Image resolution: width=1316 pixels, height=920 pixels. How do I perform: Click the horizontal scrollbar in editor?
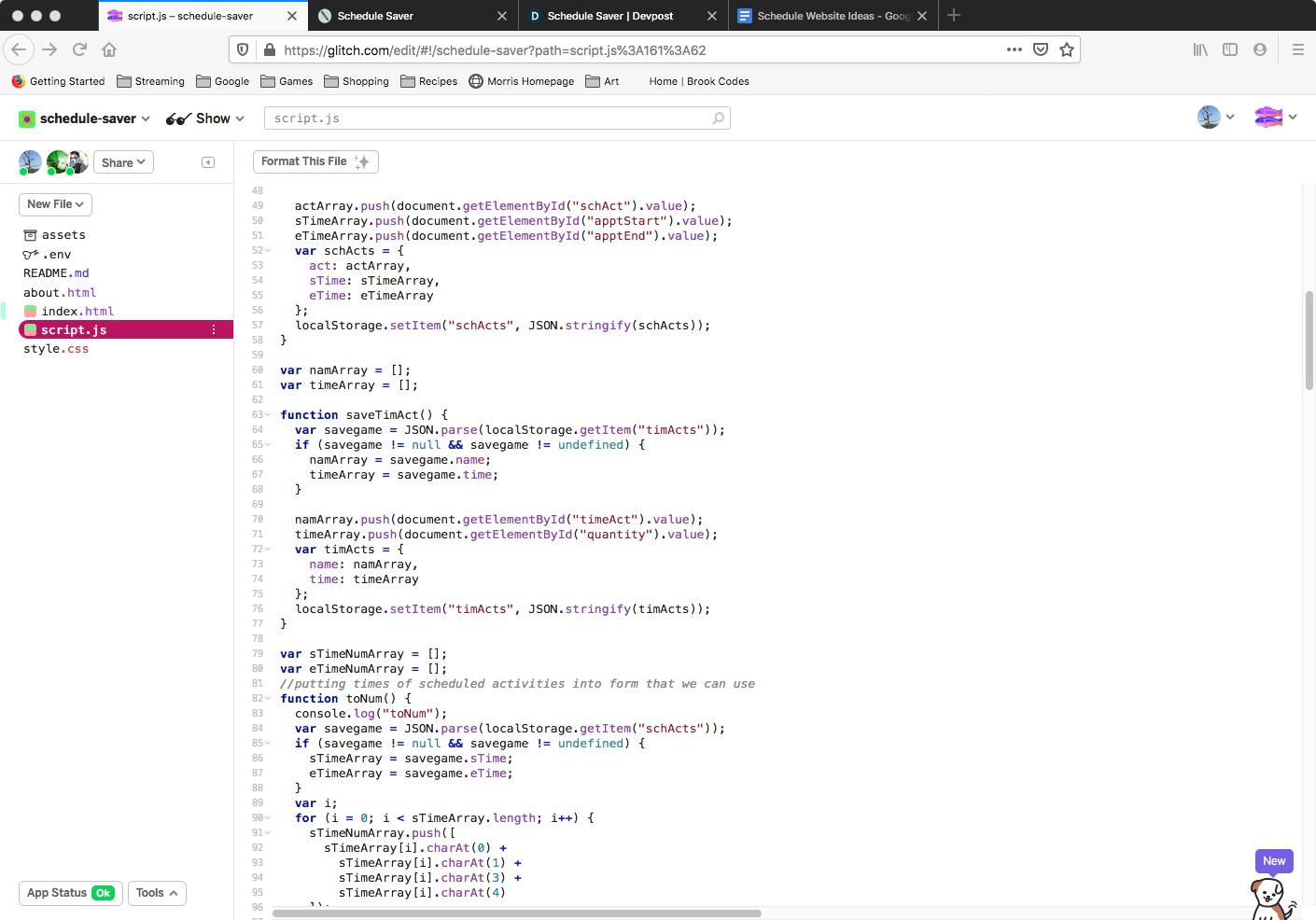517,913
